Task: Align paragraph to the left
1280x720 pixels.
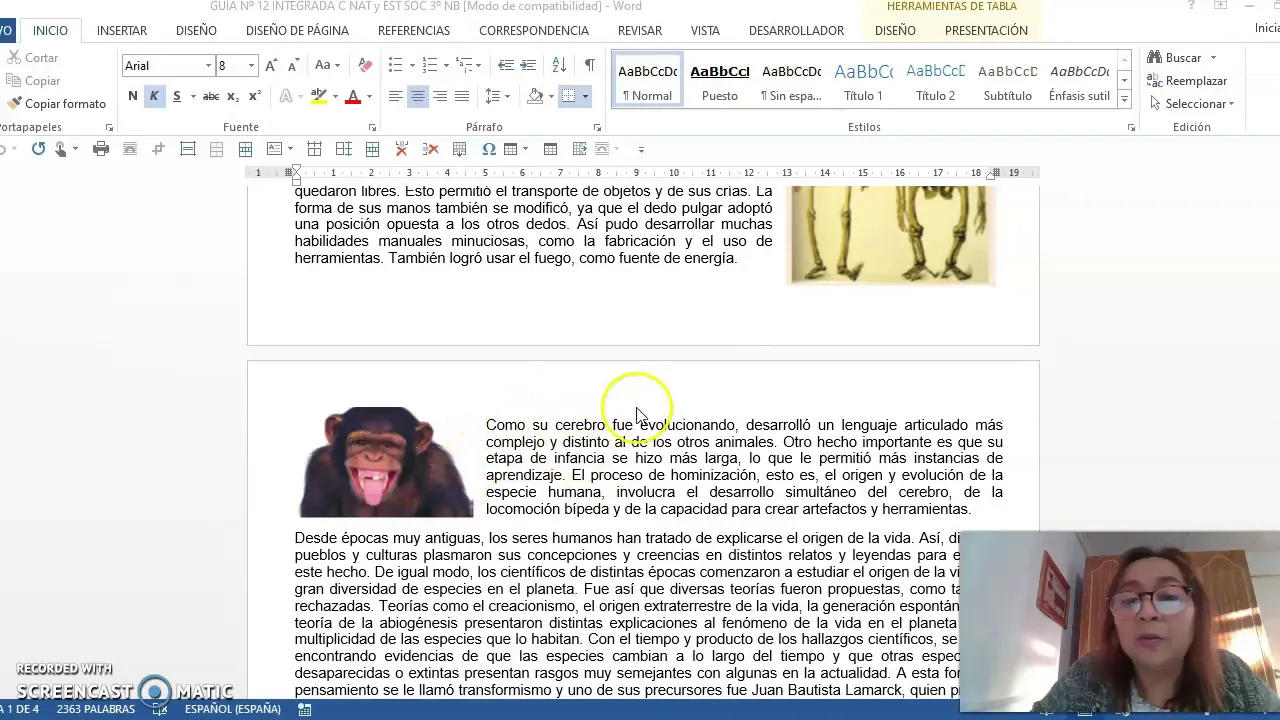Action: pyautogui.click(x=396, y=96)
